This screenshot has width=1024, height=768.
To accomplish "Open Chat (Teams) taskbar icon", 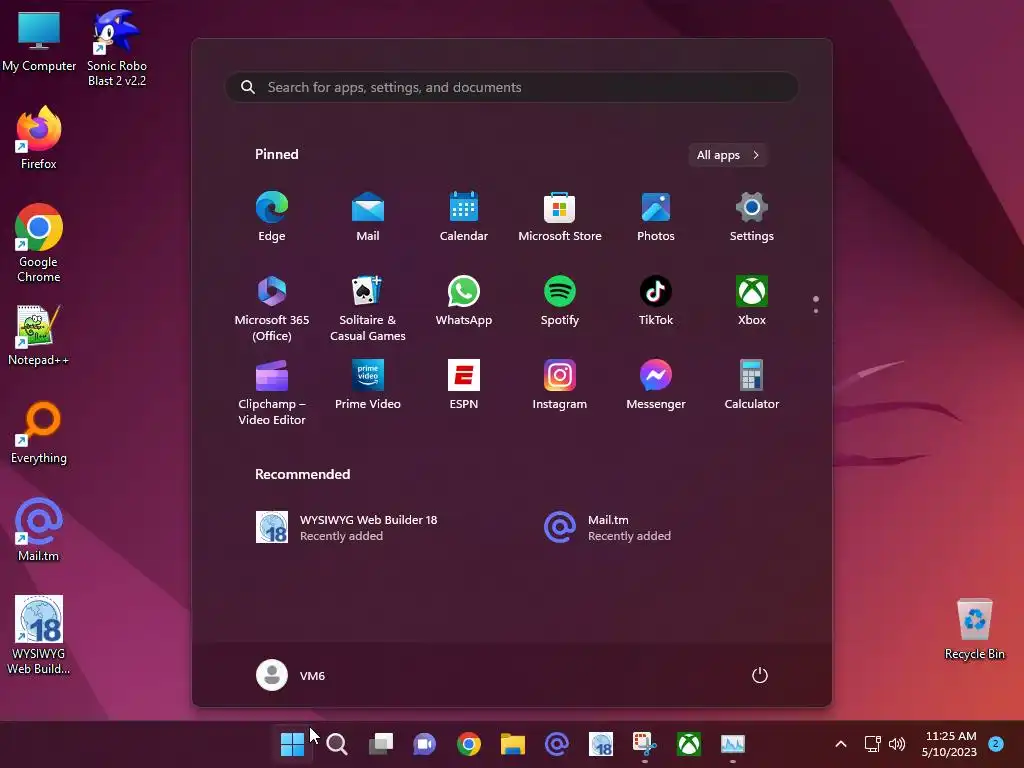I will (424, 744).
